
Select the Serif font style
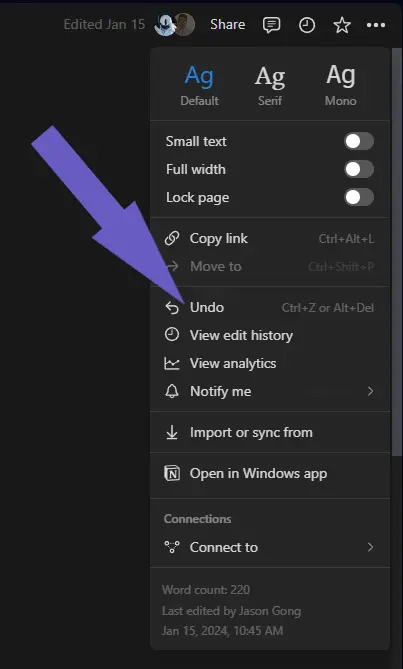[x=270, y=86]
